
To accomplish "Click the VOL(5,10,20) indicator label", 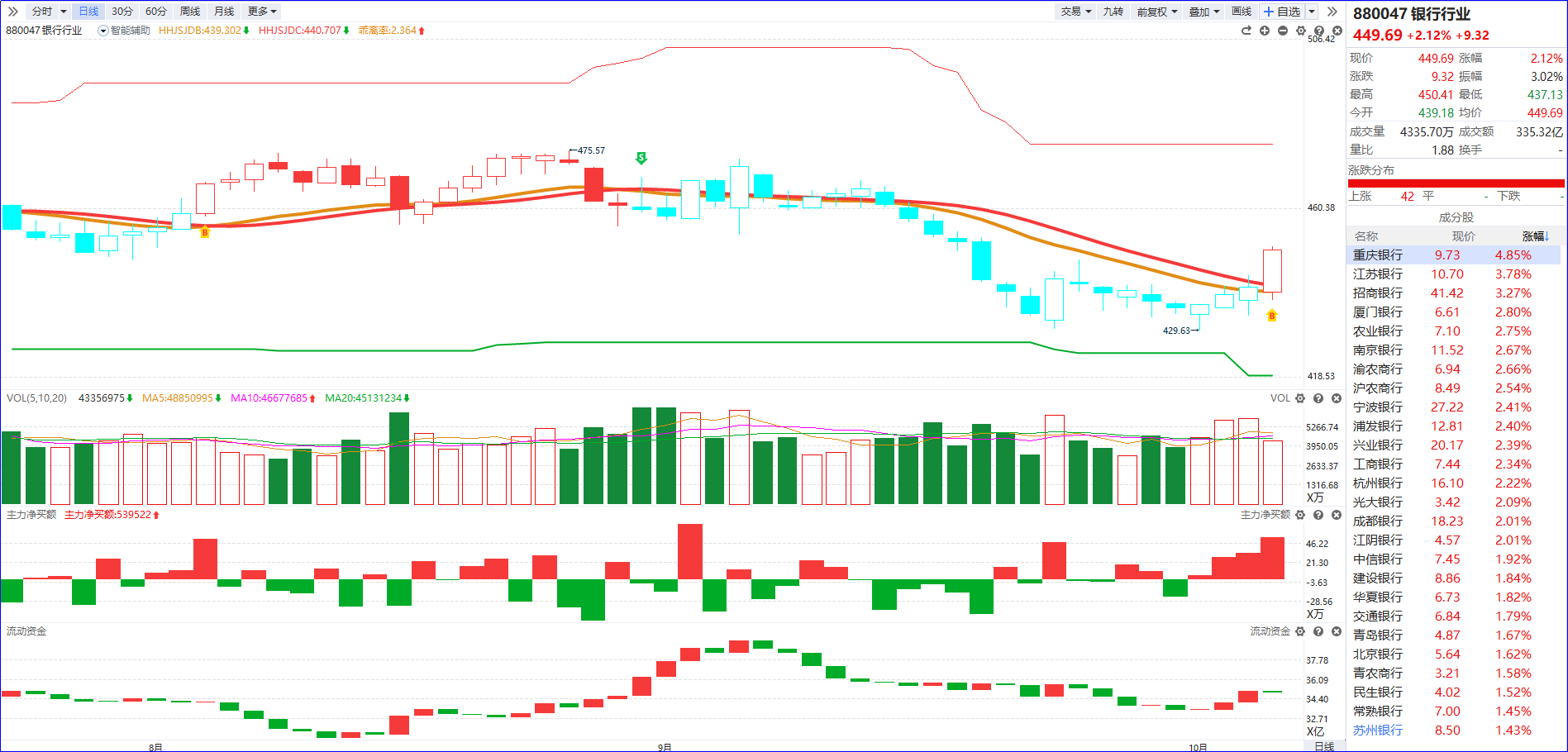I will coord(36,398).
